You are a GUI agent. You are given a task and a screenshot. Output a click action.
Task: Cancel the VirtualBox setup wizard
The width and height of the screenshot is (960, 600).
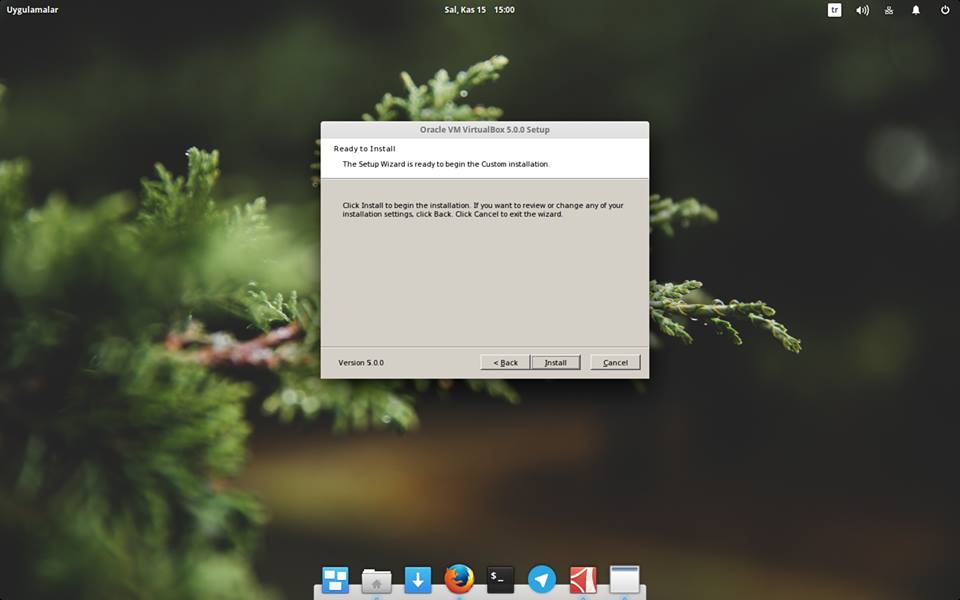[x=615, y=362]
